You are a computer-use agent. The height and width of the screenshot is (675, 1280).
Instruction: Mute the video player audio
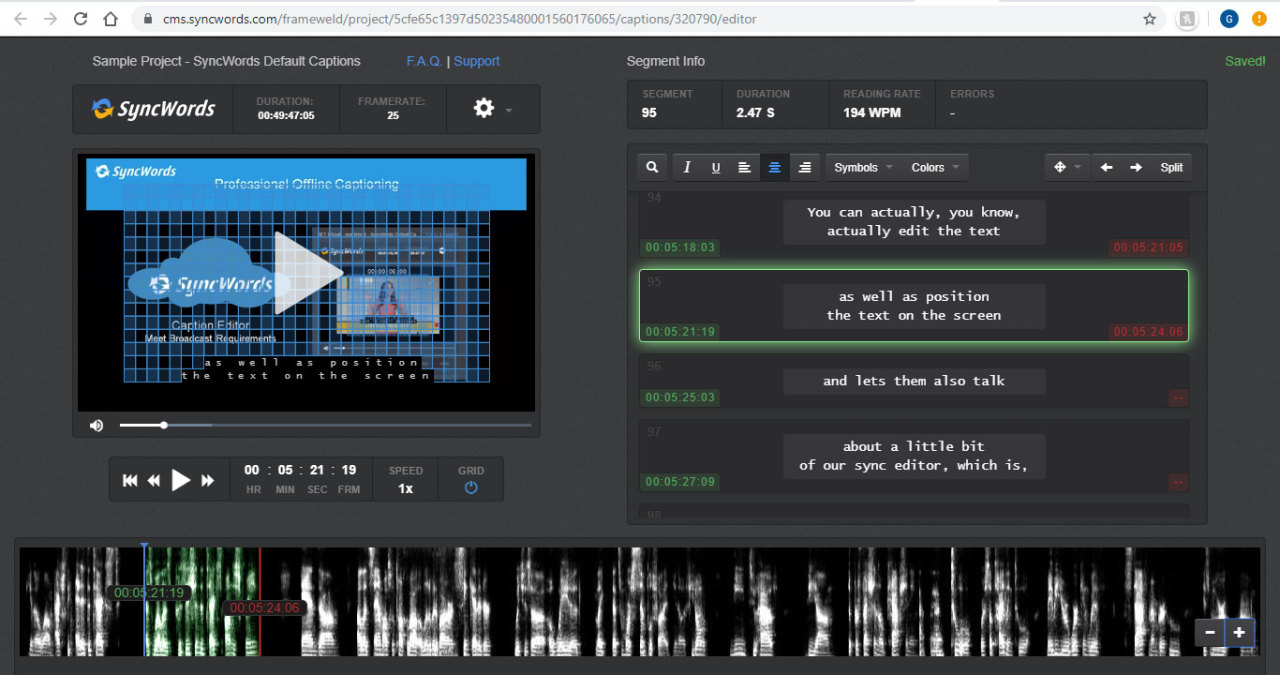coord(96,424)
